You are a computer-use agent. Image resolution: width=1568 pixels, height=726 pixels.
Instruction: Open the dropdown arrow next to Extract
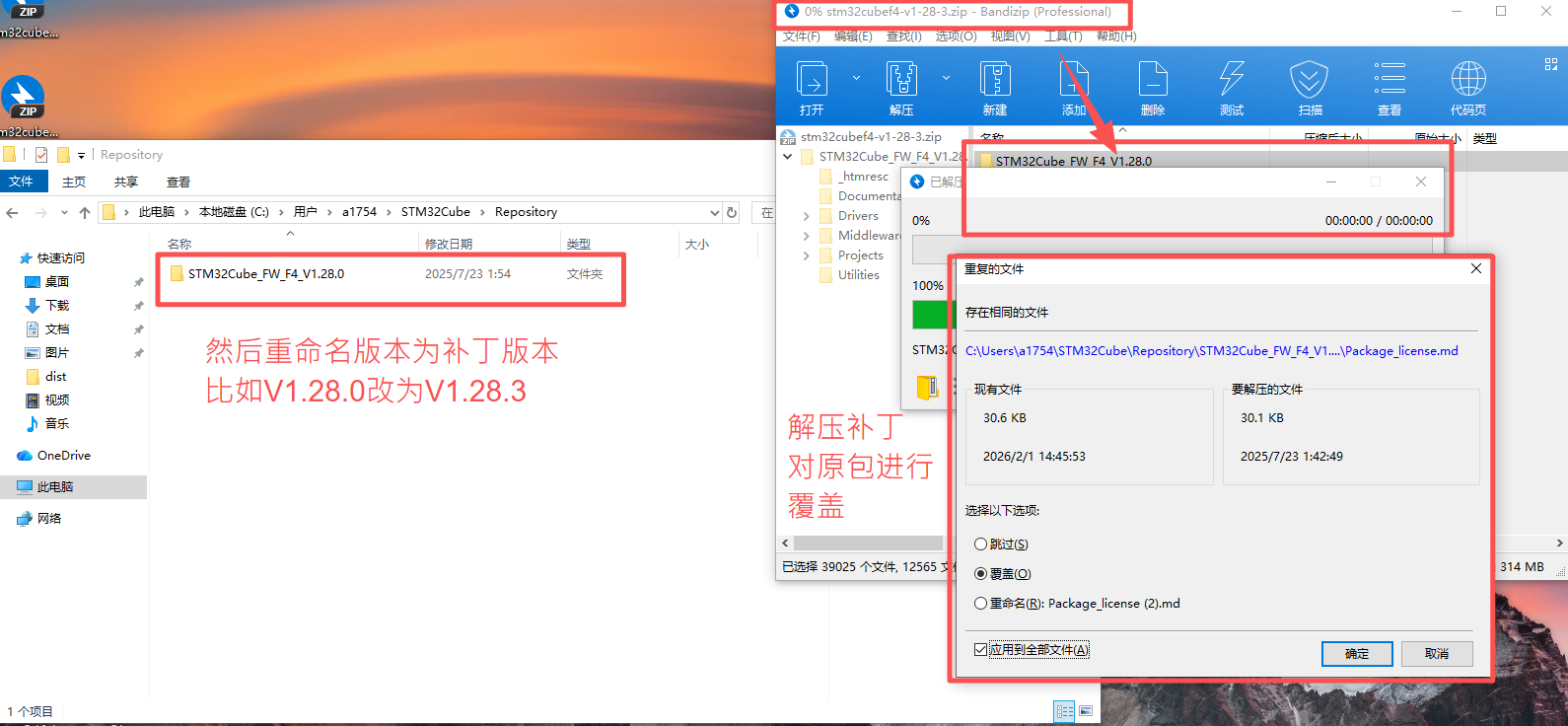[x=946, y=78]
